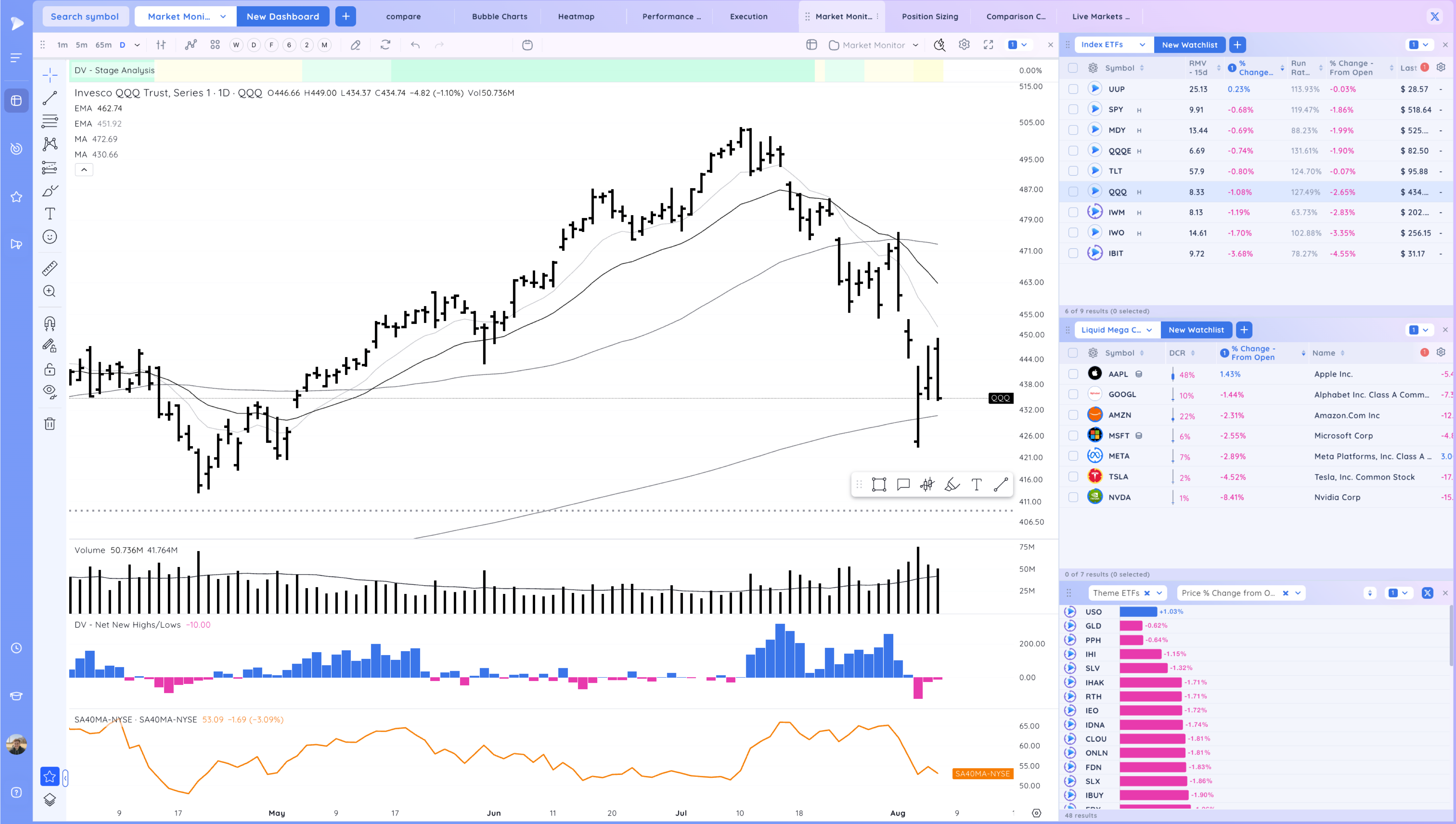This screenshot has width=1456, height=824.
Task: Check the AAPL row checkbox
Action: [x=1073, y=374]
